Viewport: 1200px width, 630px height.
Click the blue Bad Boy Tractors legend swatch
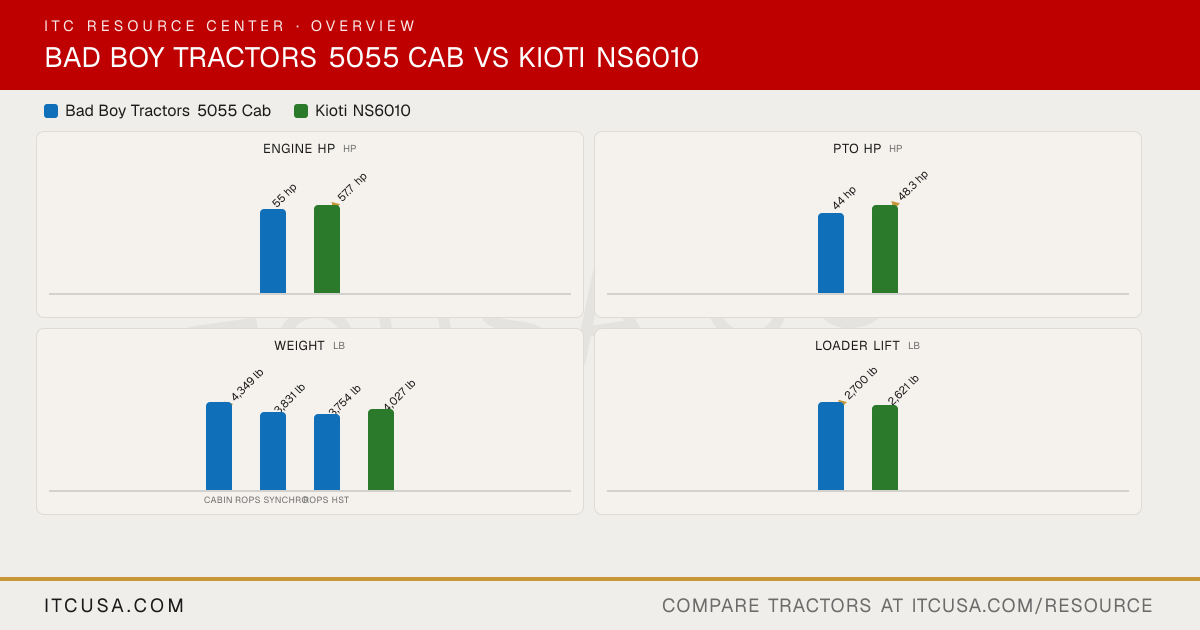coord(51,111)
